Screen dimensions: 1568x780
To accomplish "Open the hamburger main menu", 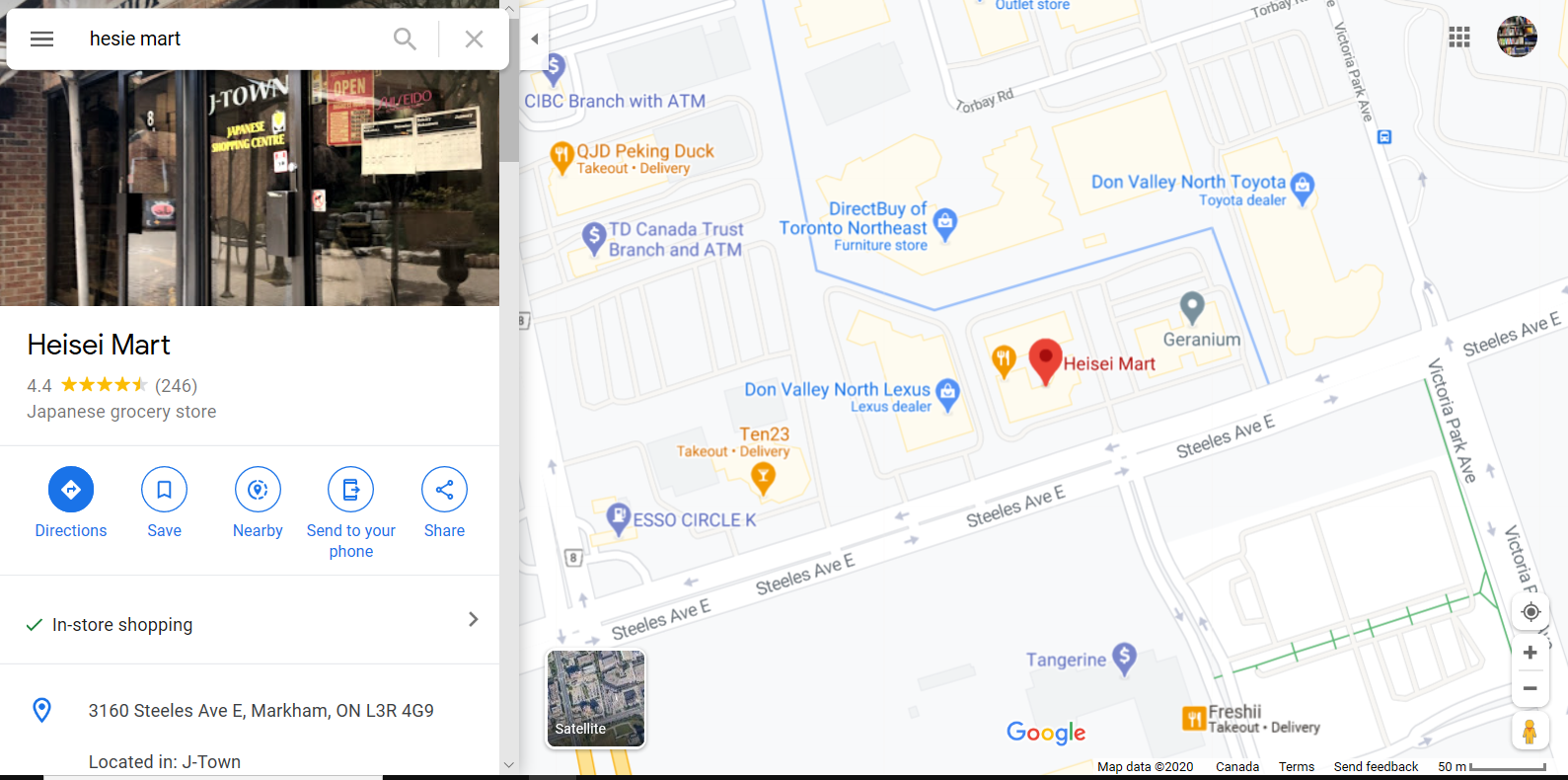I will [41, 39].
